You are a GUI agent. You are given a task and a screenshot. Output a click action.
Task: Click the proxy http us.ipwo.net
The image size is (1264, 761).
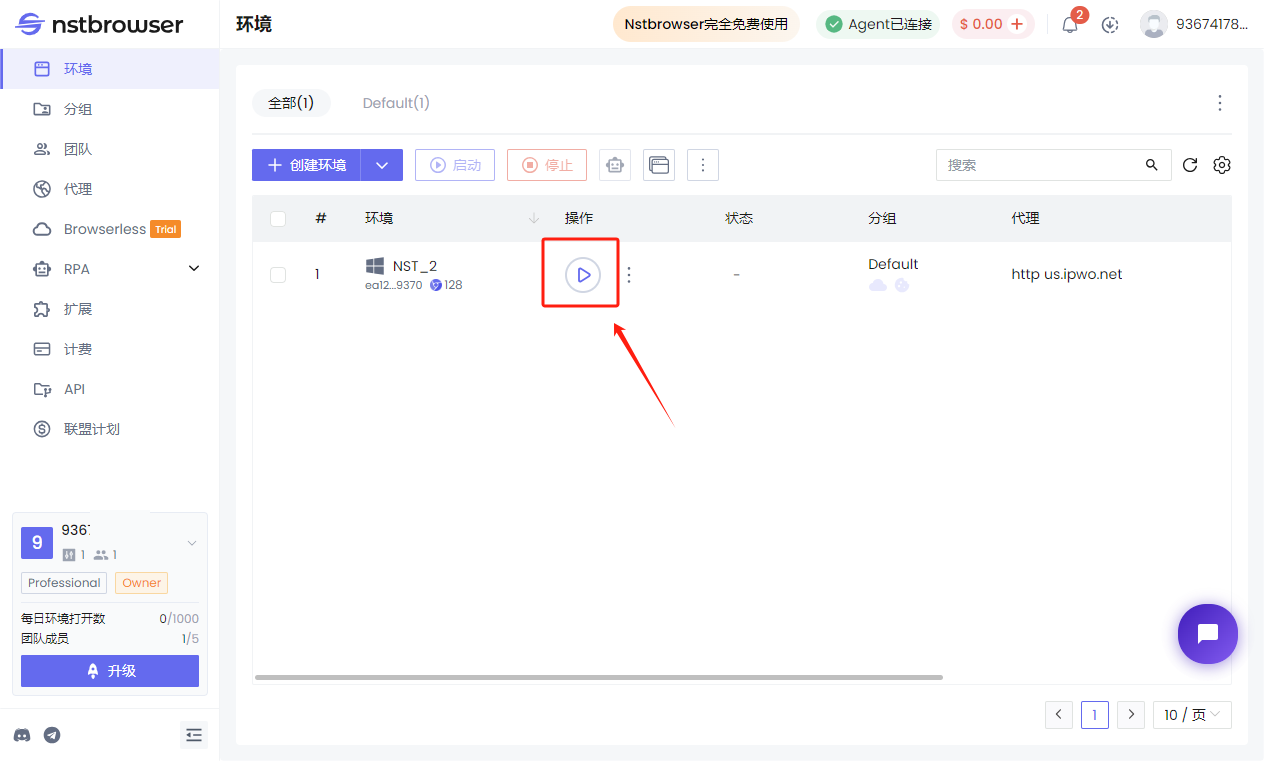click(x=1067, y=274)
